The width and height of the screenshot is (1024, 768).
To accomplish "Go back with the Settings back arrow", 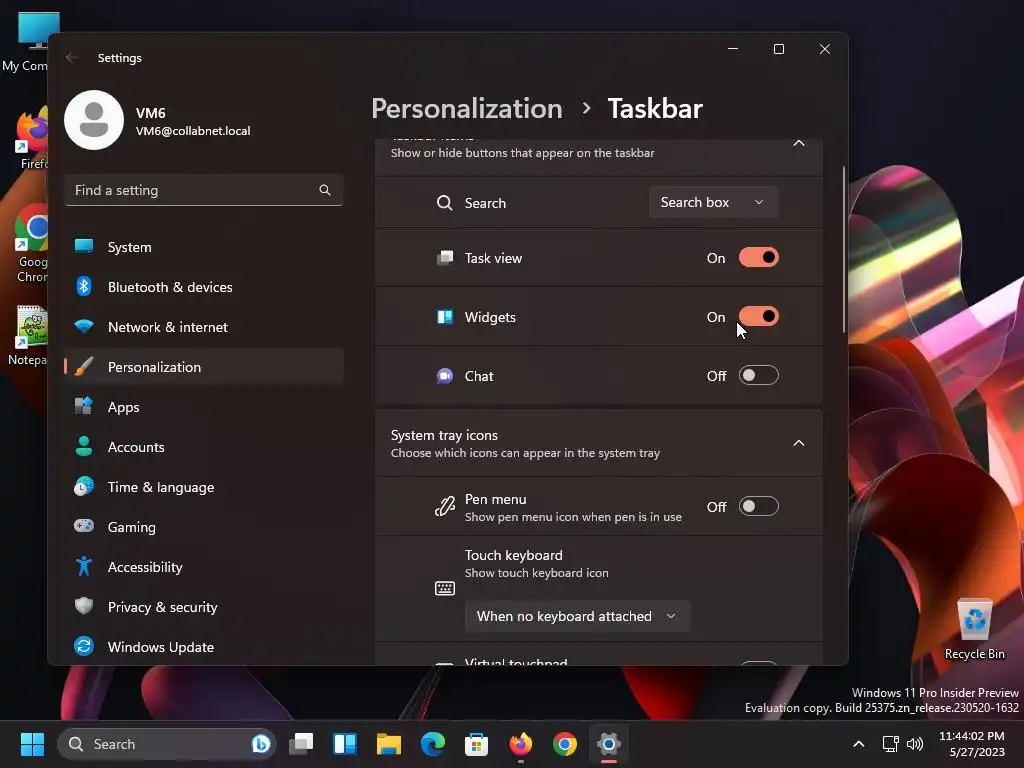I will coord(72,57).
